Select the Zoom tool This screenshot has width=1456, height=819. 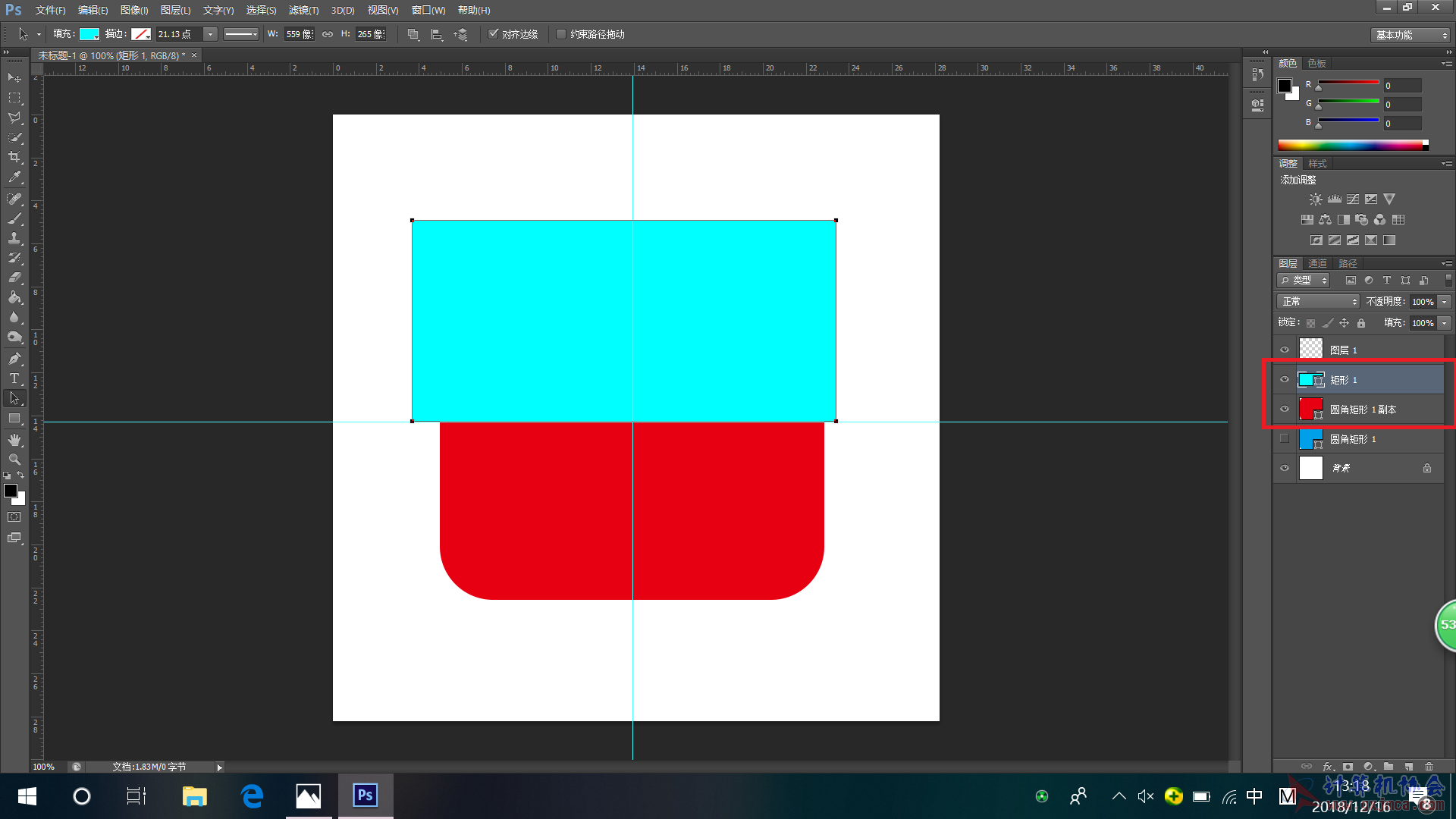tap(14, 460)
